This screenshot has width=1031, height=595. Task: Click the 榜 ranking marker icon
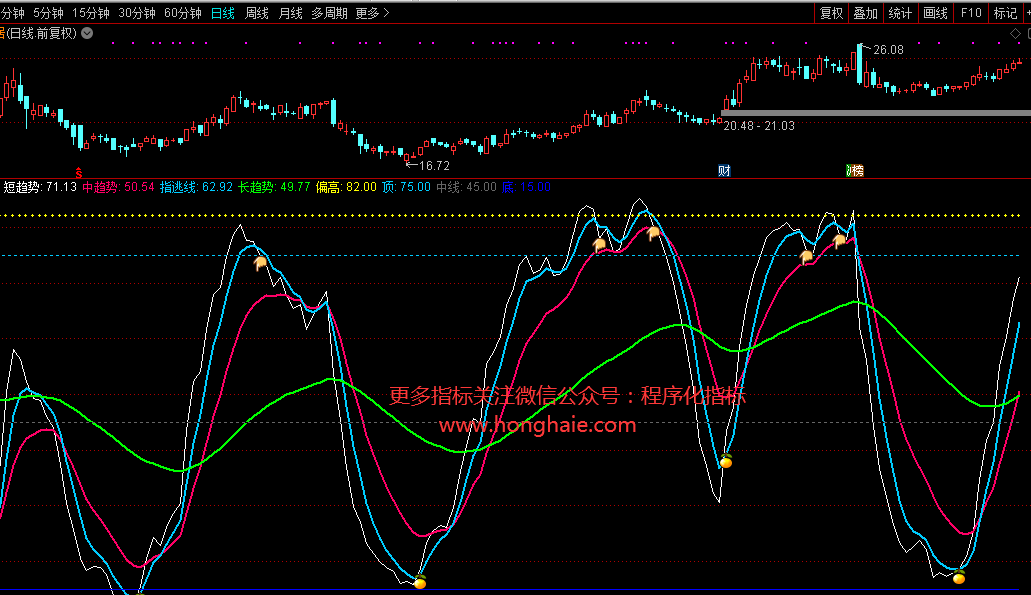click(x=854, y=171)
